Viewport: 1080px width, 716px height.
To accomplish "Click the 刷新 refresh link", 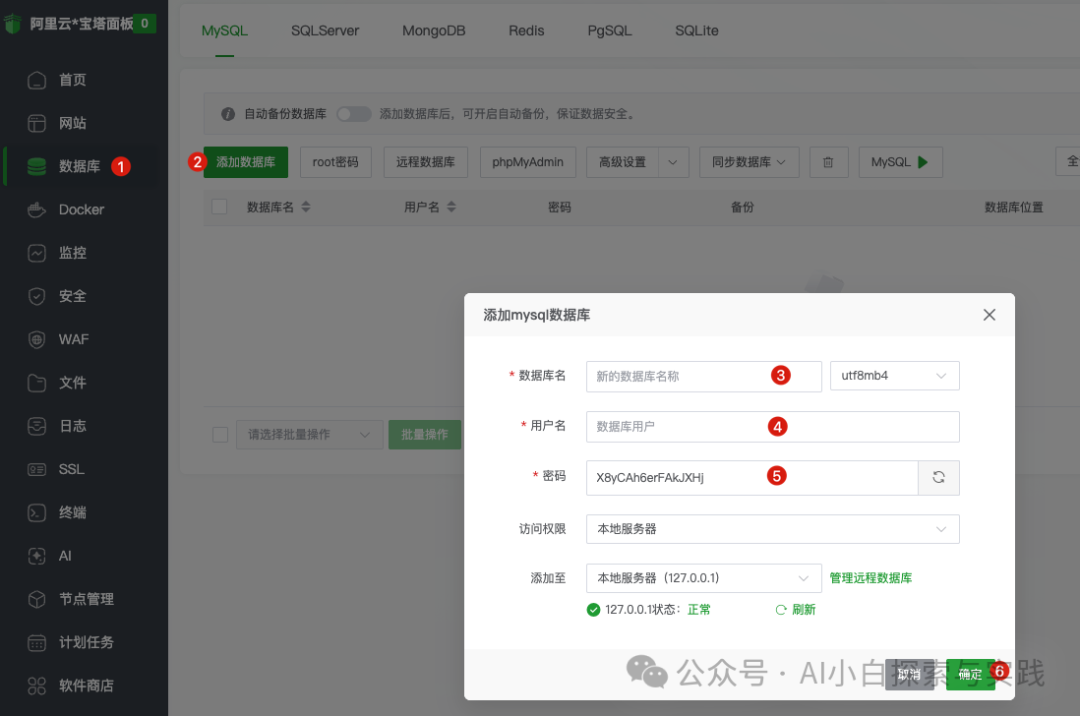I will click(x=796, y=610).
